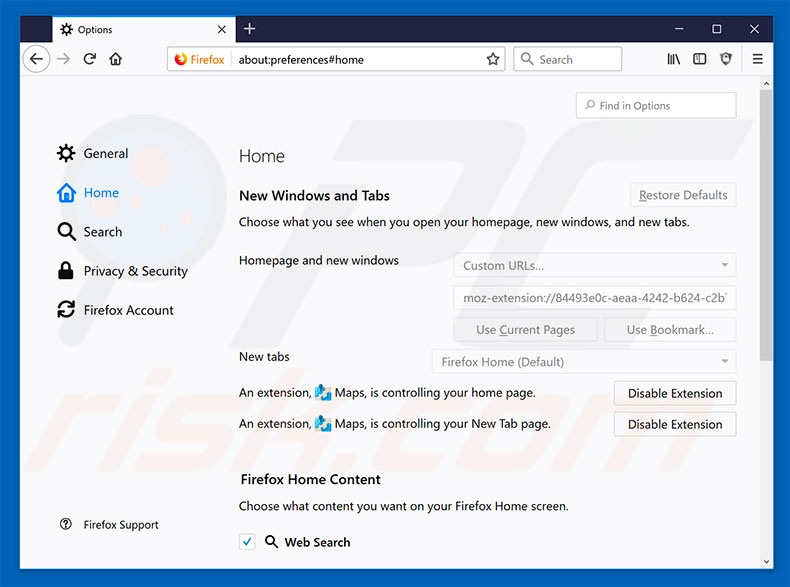Click the Maps extension icon in New Tab notice
790x587 pixels.
point(323,424)
